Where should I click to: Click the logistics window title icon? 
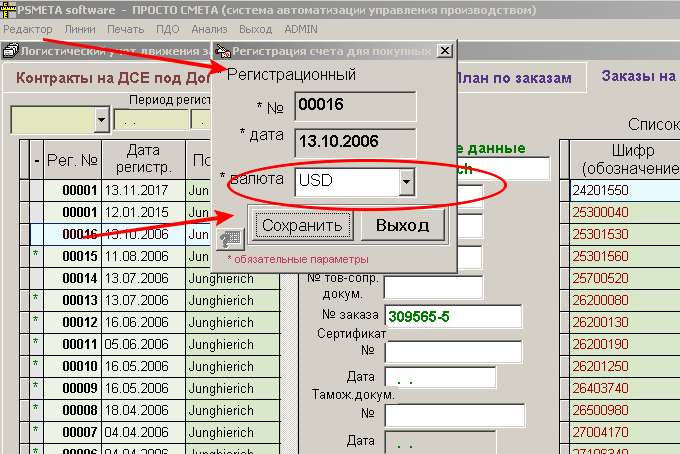tap(10, 50)
